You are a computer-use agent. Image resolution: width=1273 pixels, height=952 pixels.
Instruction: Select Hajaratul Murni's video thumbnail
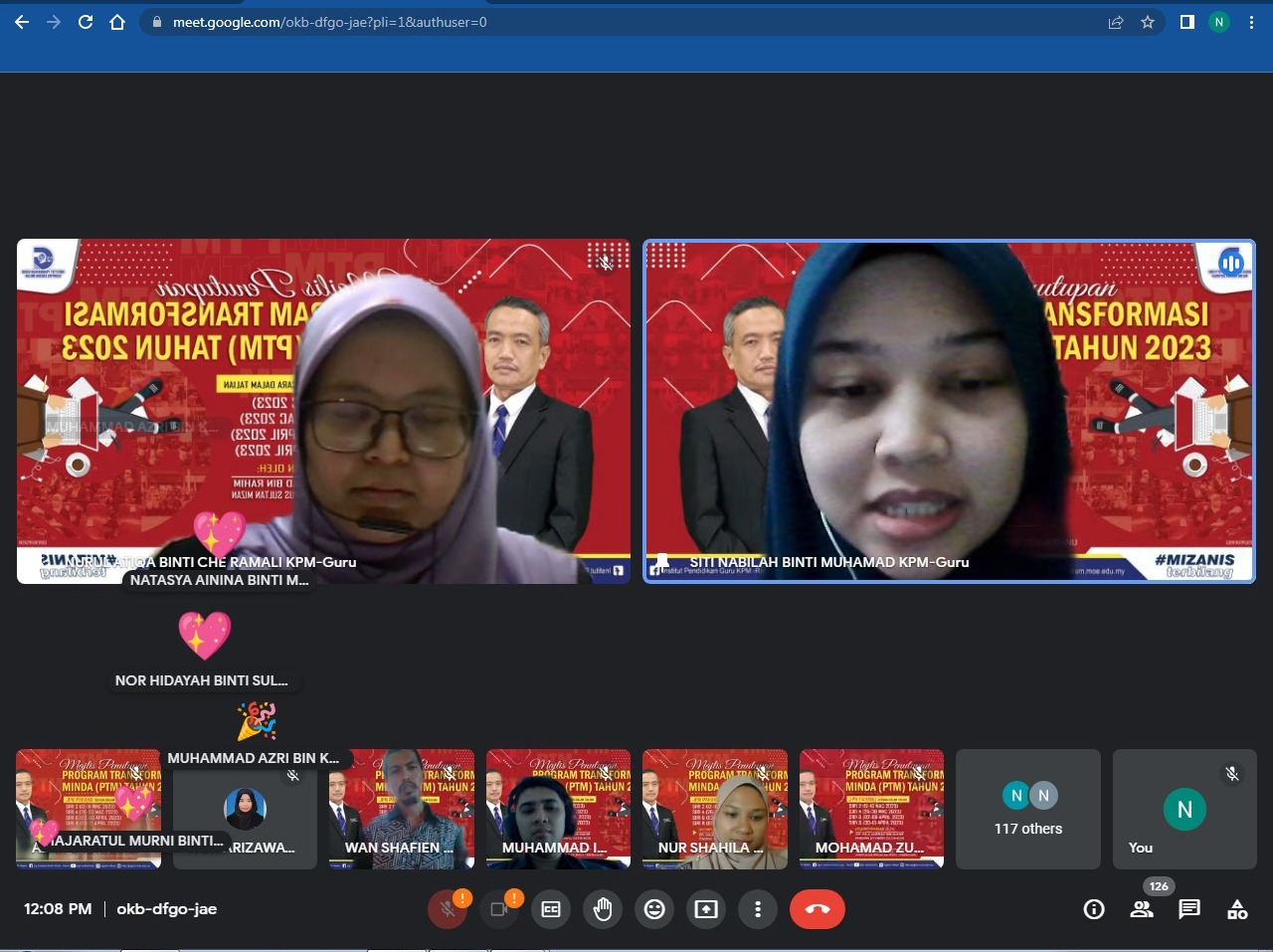click(x=89, y=809)
